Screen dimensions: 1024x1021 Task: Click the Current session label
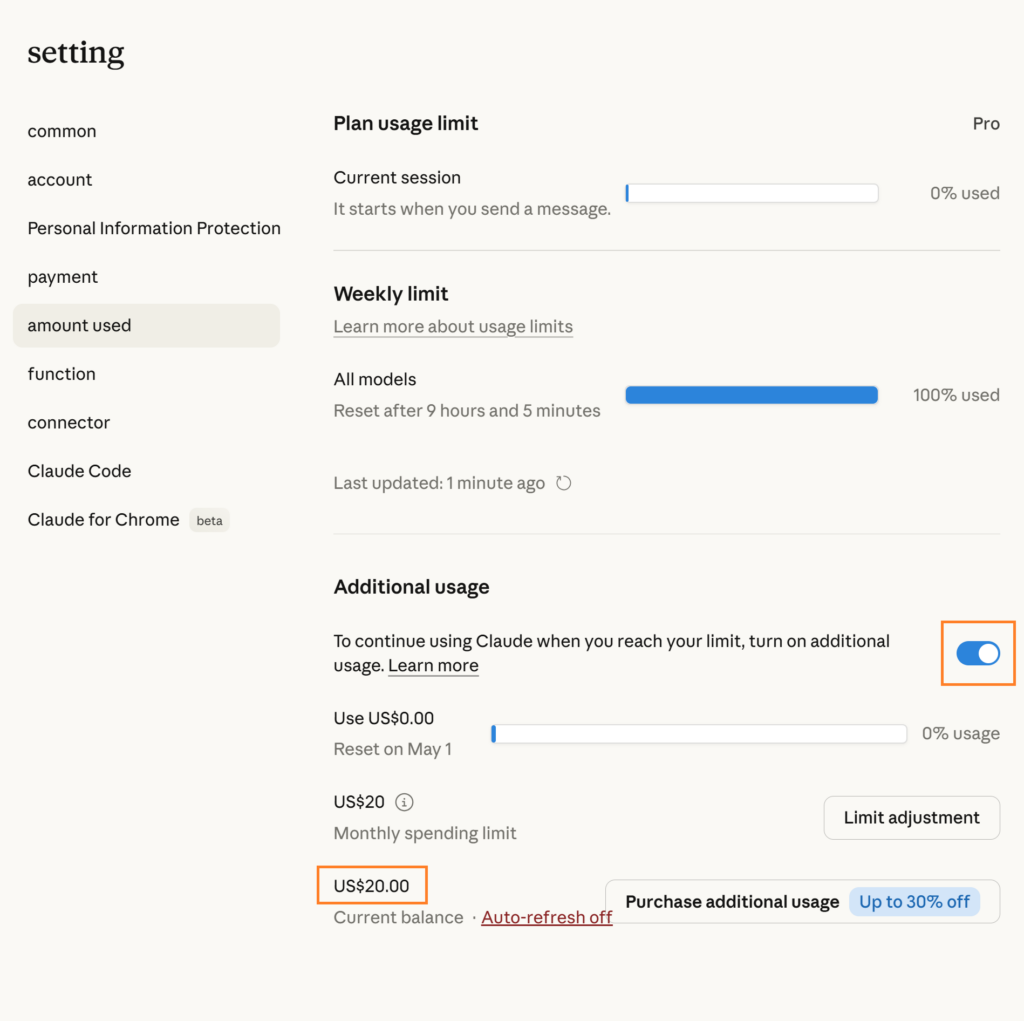(397, 177)
